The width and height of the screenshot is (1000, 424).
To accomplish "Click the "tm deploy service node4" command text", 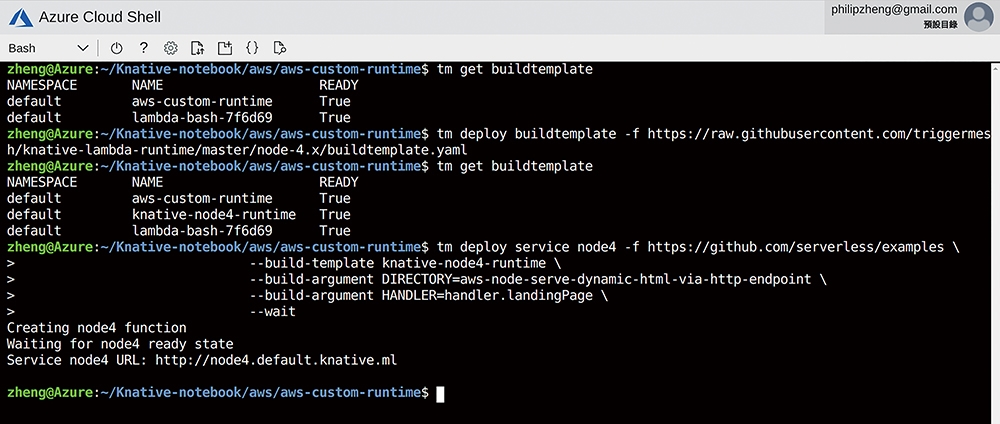I will 527,247.
